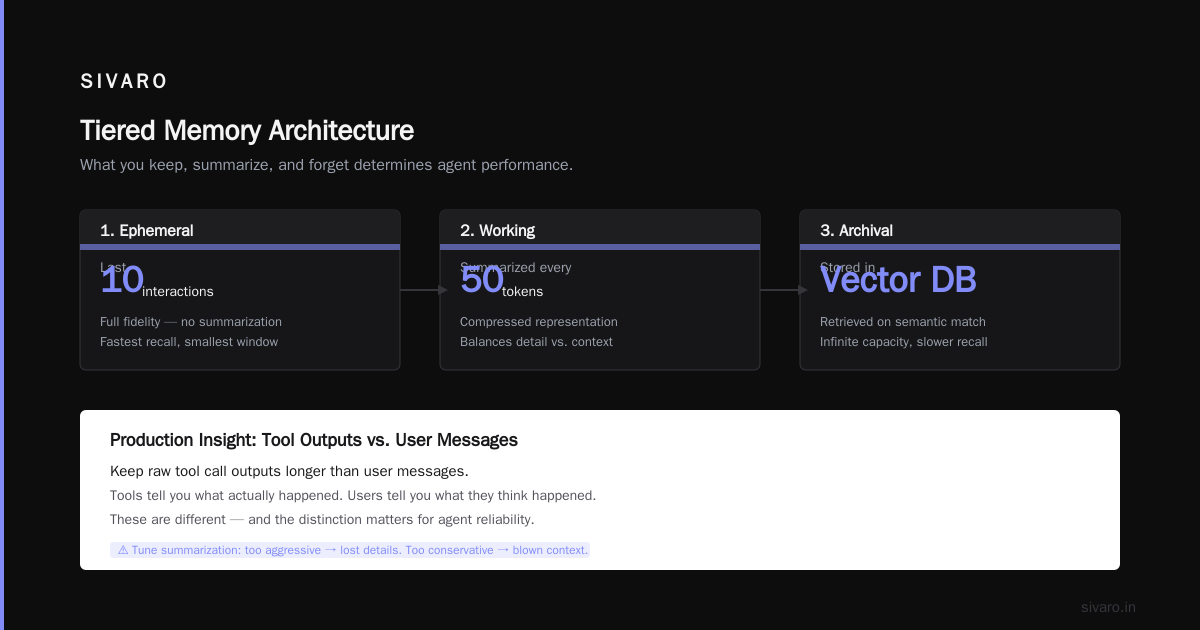Click the arrow between Working and Archival

click(x=784, y=290)
